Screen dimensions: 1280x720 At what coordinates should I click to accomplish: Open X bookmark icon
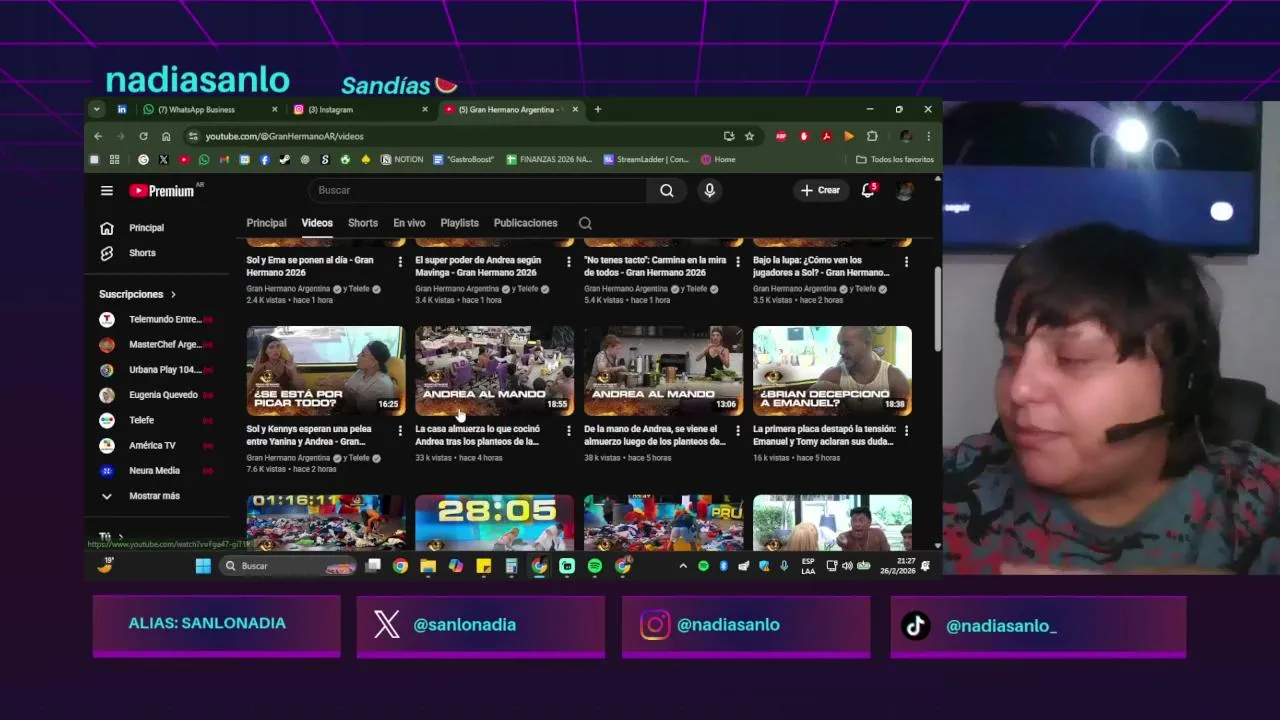point(163,159)
